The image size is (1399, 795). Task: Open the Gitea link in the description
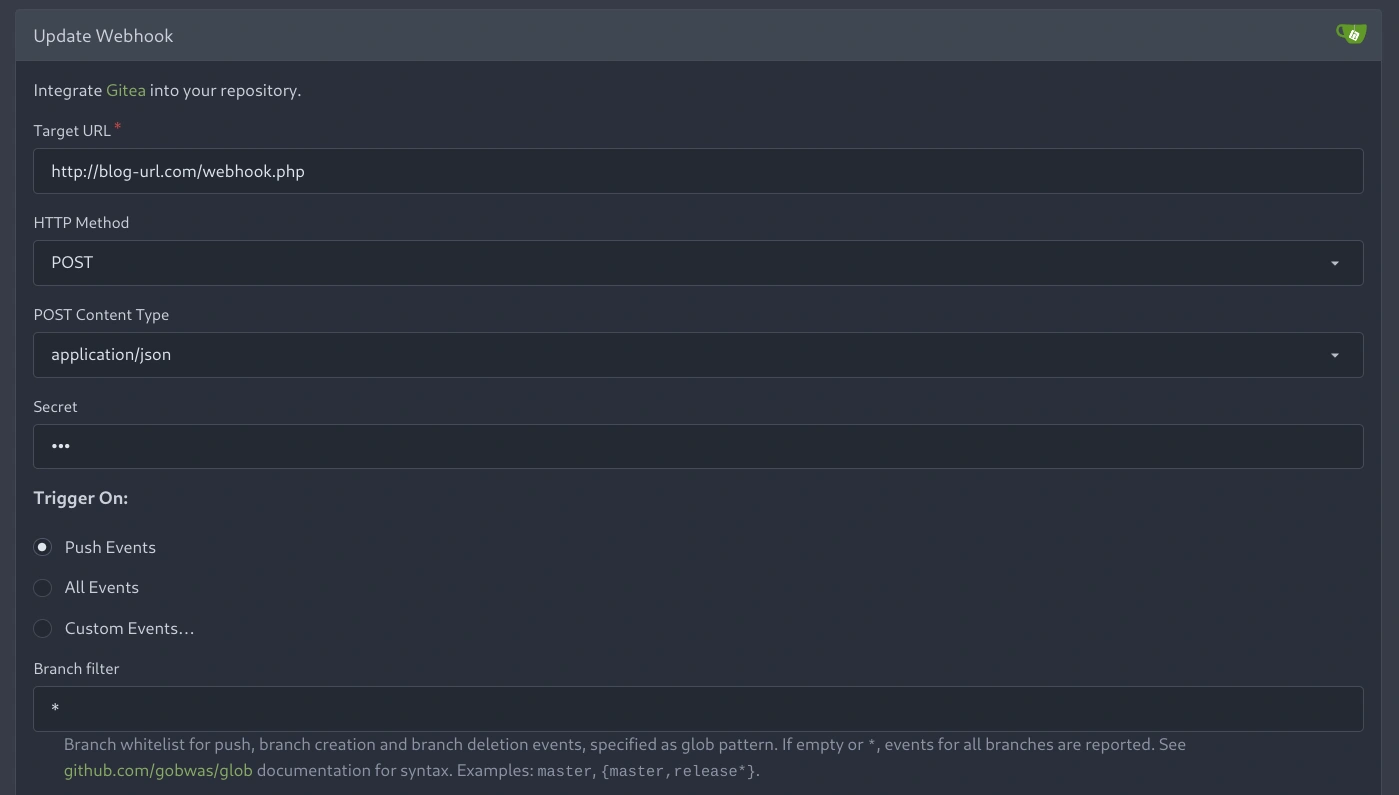[x=126, y=90]
